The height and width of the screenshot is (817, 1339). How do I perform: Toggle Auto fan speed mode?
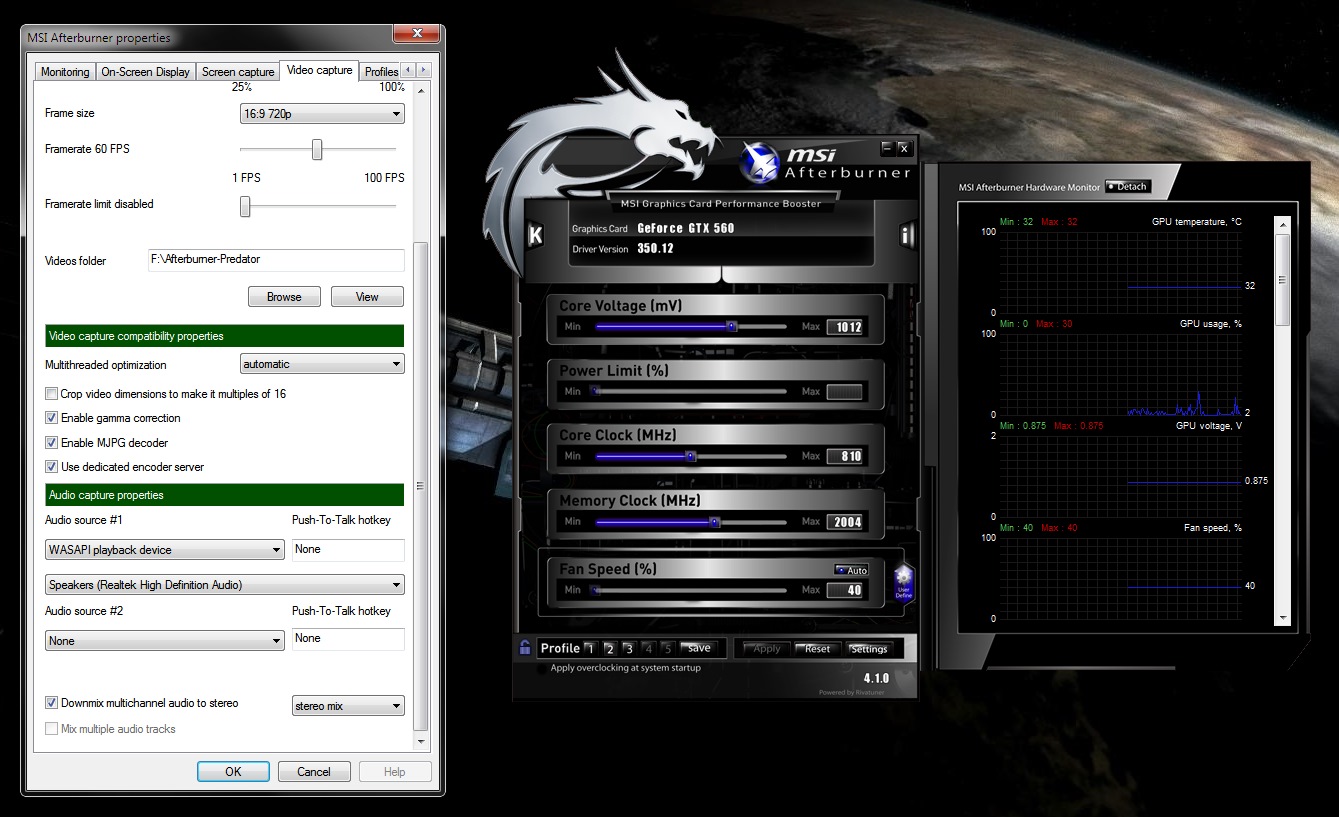852,570
